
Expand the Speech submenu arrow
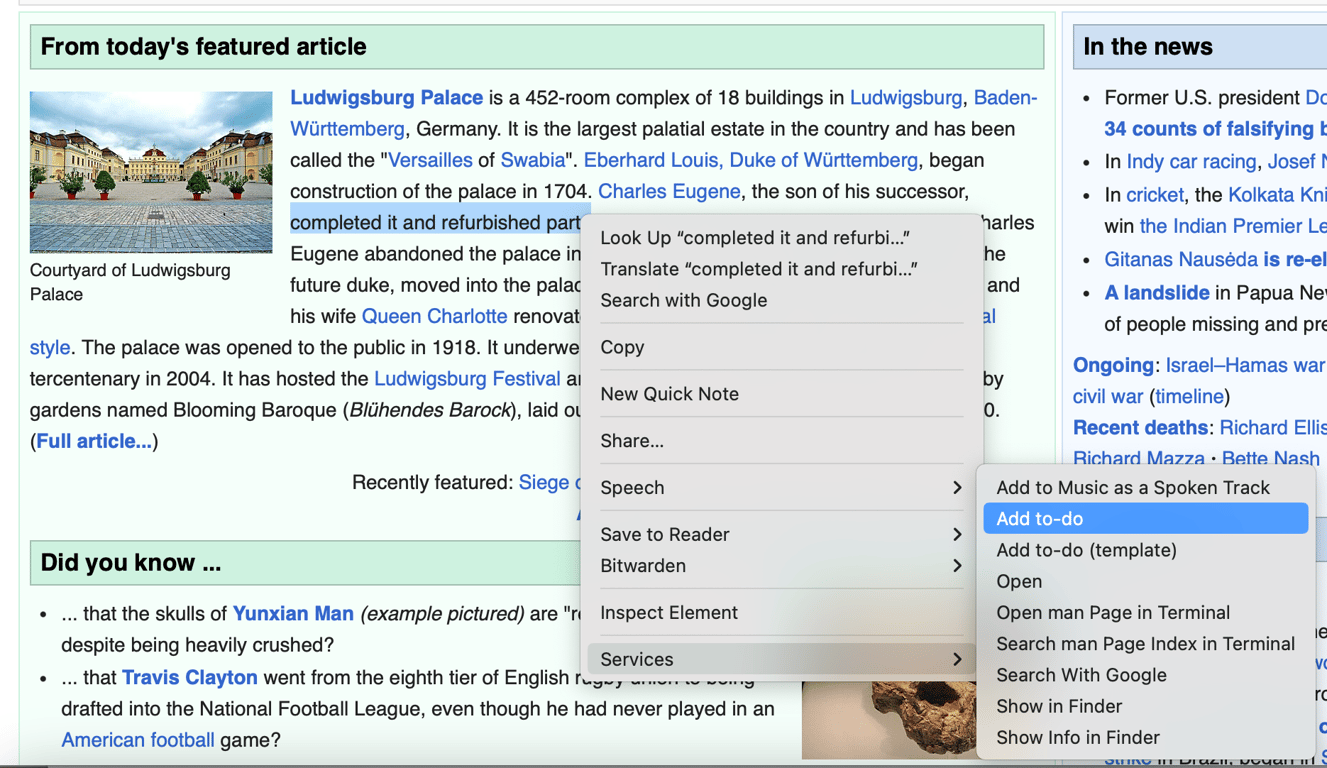pyautogui.click(x=957, y=488)
